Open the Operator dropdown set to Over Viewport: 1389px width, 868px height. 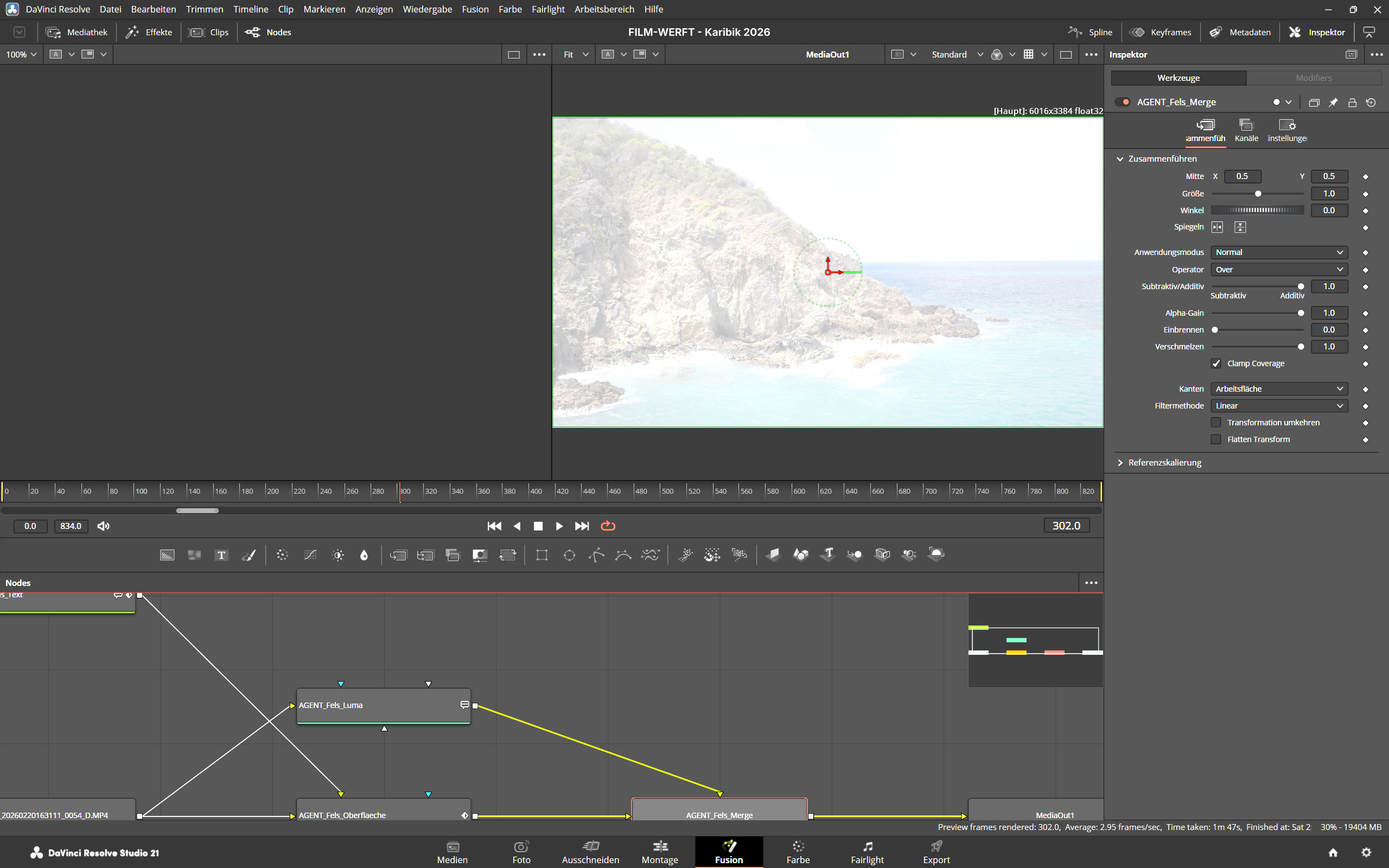1279,270
